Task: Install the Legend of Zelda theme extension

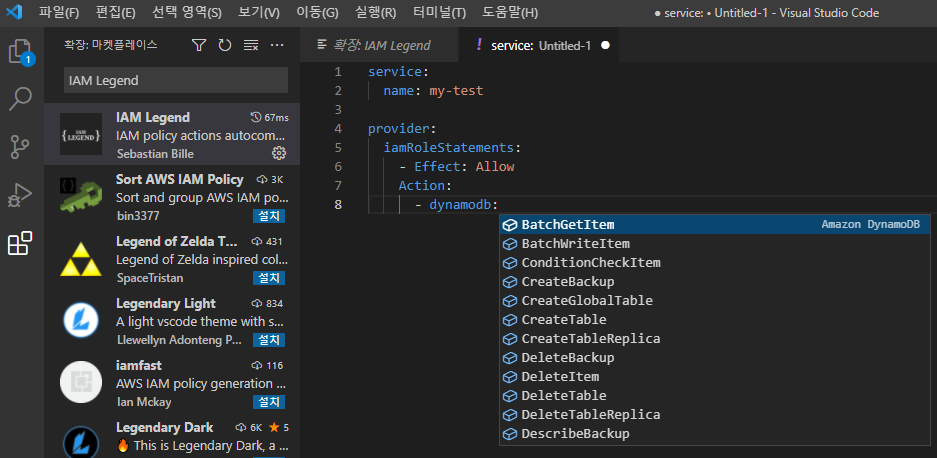Action: point(269,278)
